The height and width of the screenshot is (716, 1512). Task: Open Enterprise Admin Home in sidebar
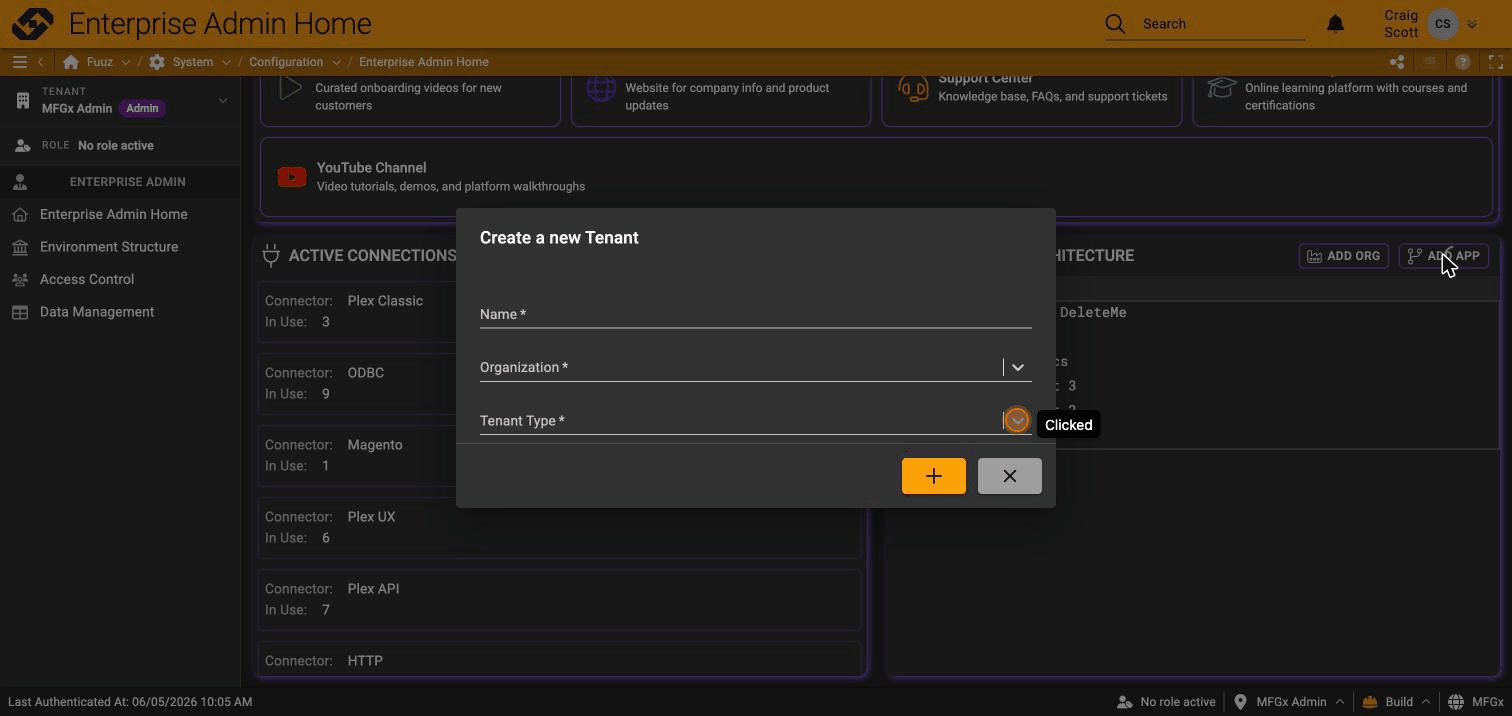tap(113, 214)
